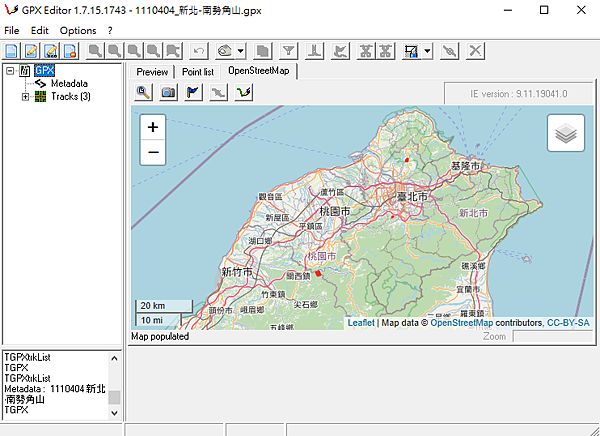
Task: Click the Camera snapshot map icon
Action: point(168,92)
